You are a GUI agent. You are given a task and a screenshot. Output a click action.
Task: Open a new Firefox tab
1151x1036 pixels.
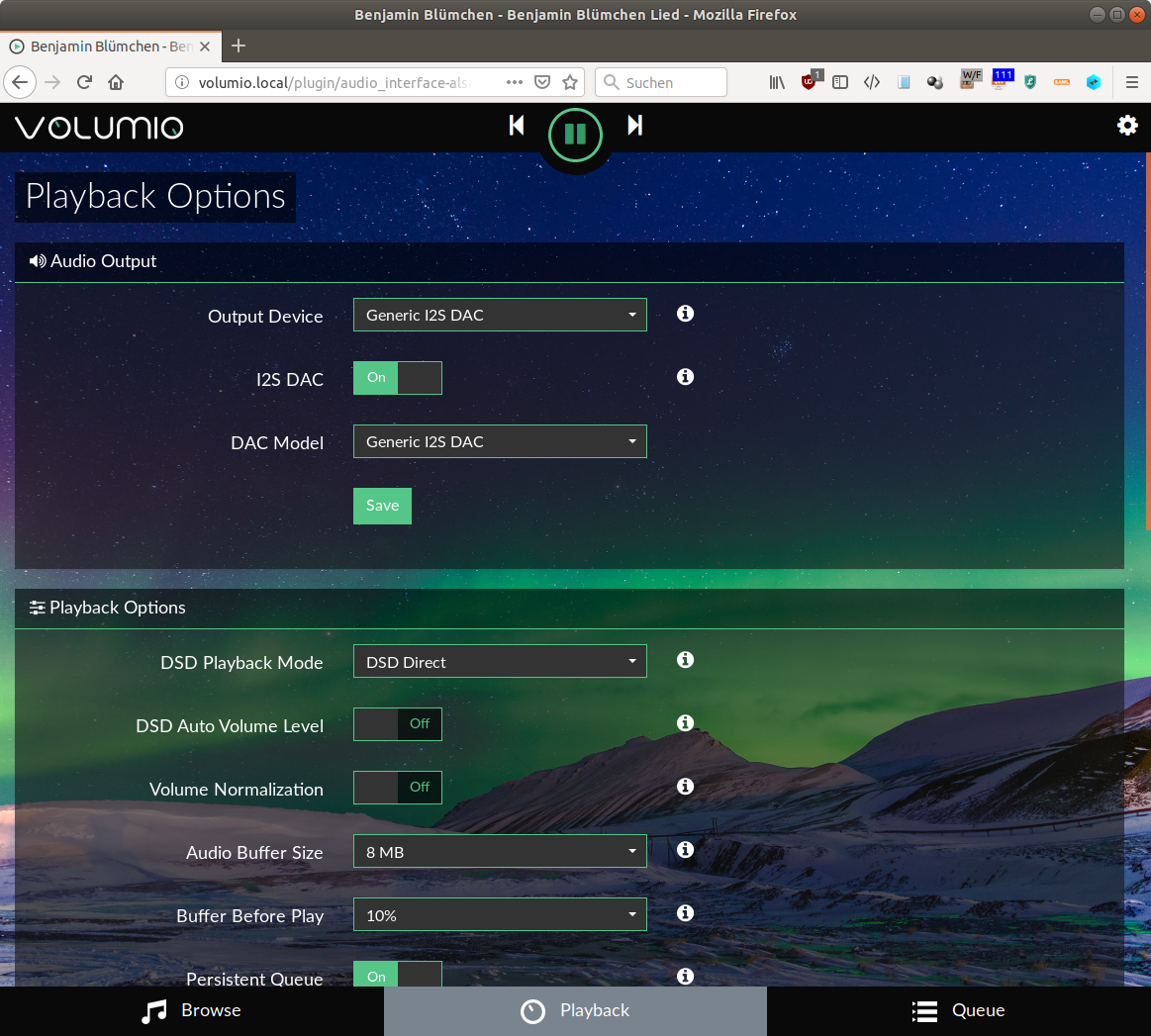[x=239, y=46]
